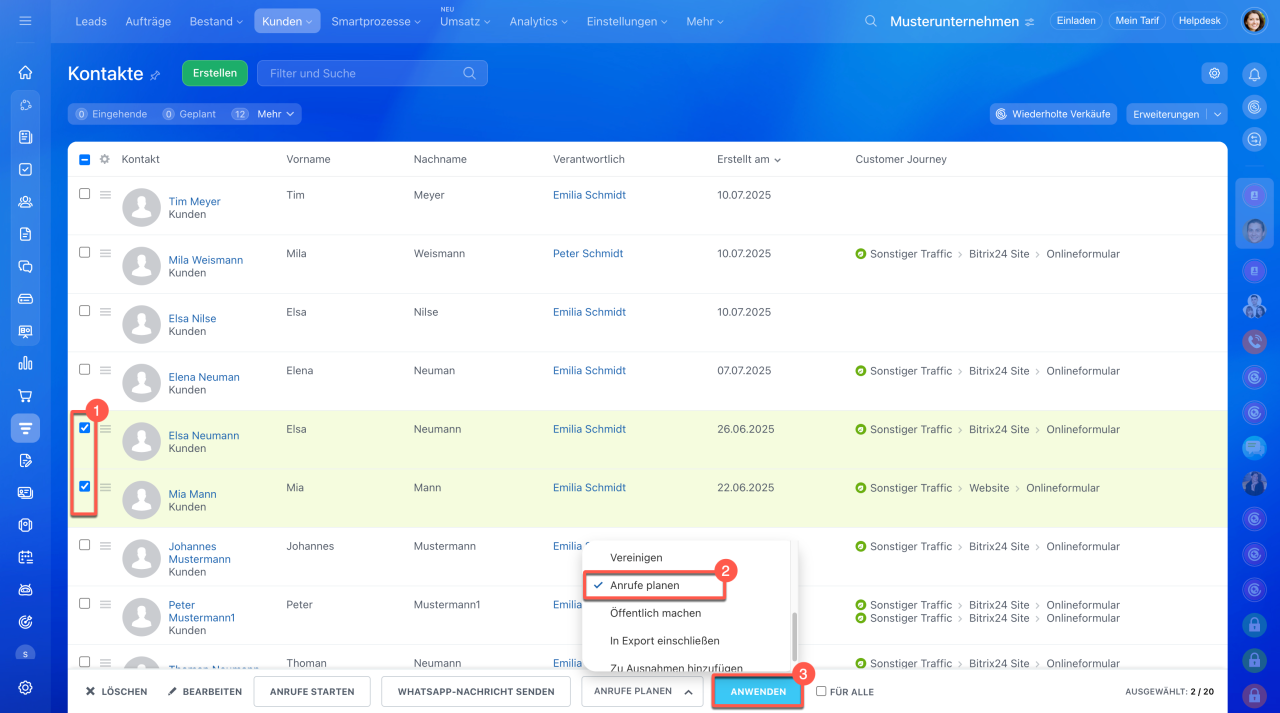Uncheck the Mia Mann row checkbox
This screenshot has height=713, width=1280.
click(84, 486)
